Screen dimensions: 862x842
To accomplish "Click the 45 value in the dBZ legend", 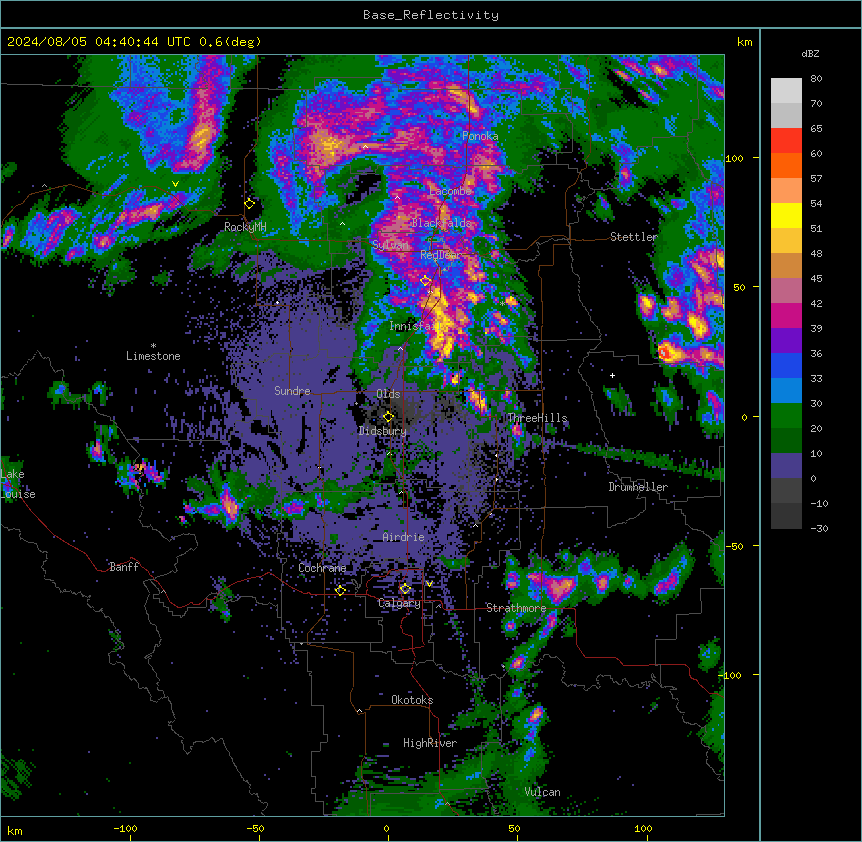I will tap(816, 279).
